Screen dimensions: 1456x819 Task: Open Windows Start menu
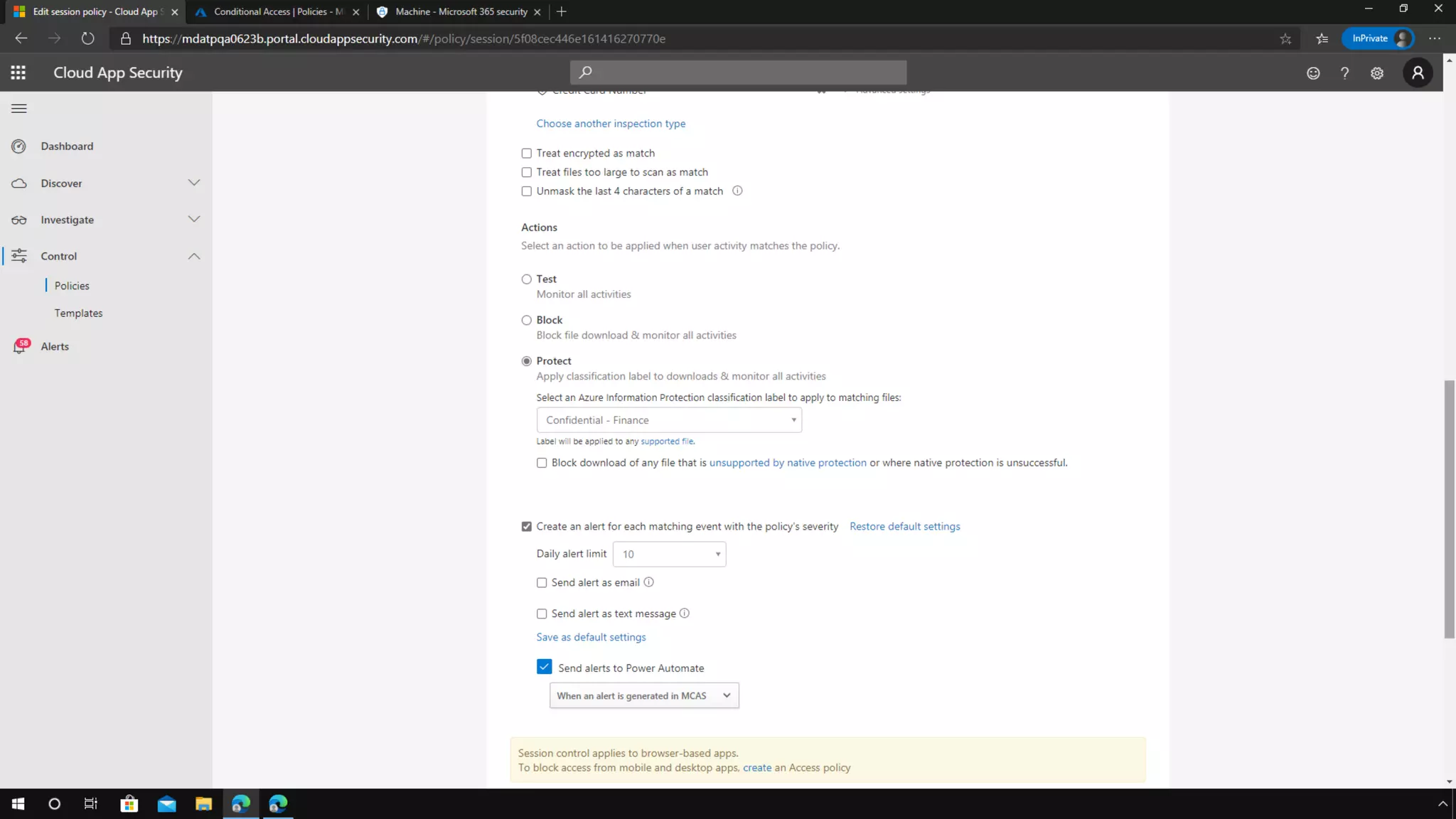click(18, 803)
